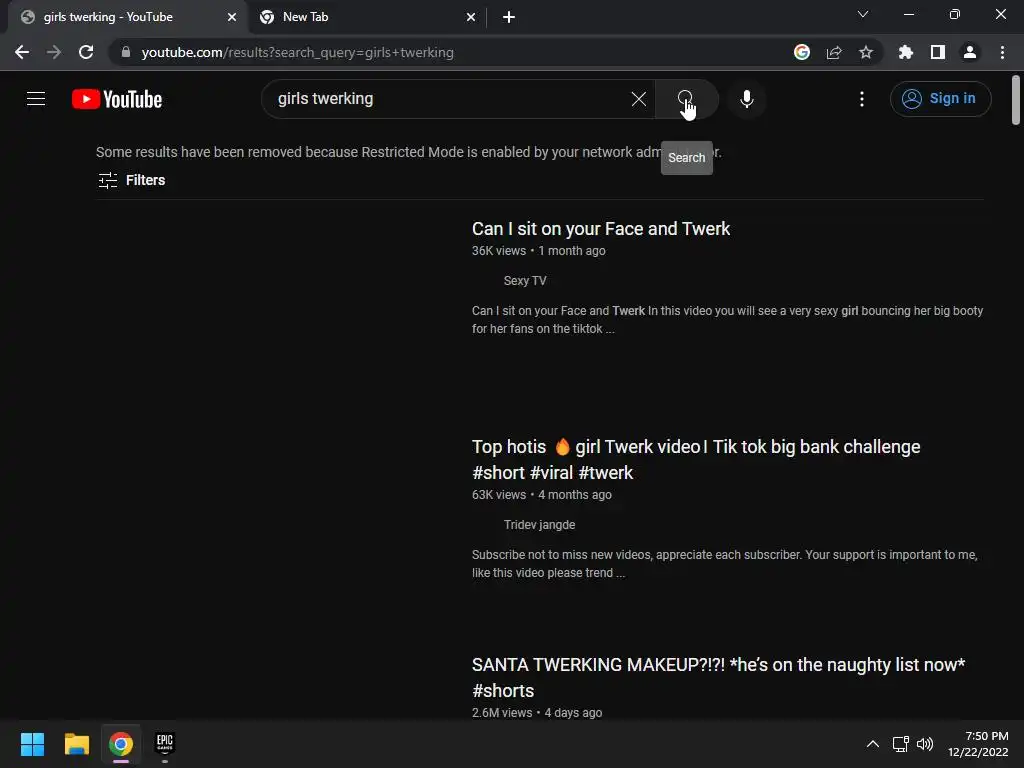Toggle the browser side panel
Screen dimensions: 1024x768
tap(938, 52)
